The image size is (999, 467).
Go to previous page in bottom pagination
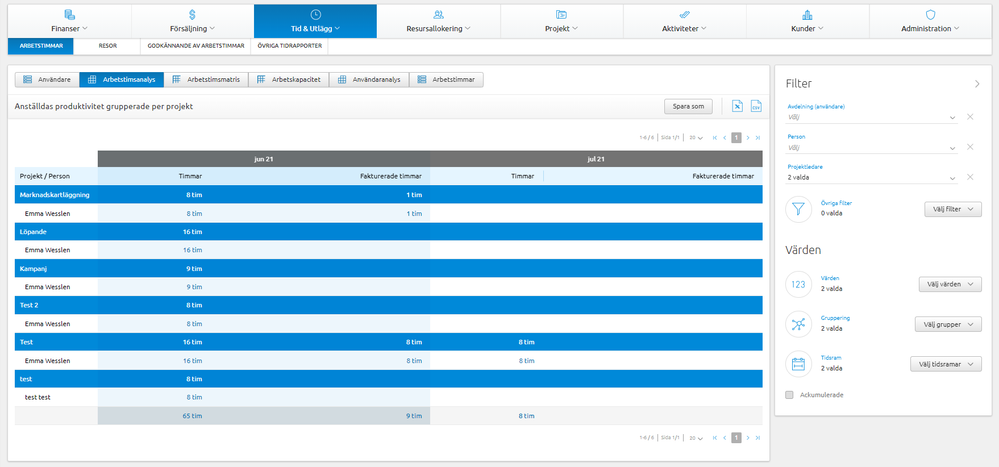[x=725, y=438]
